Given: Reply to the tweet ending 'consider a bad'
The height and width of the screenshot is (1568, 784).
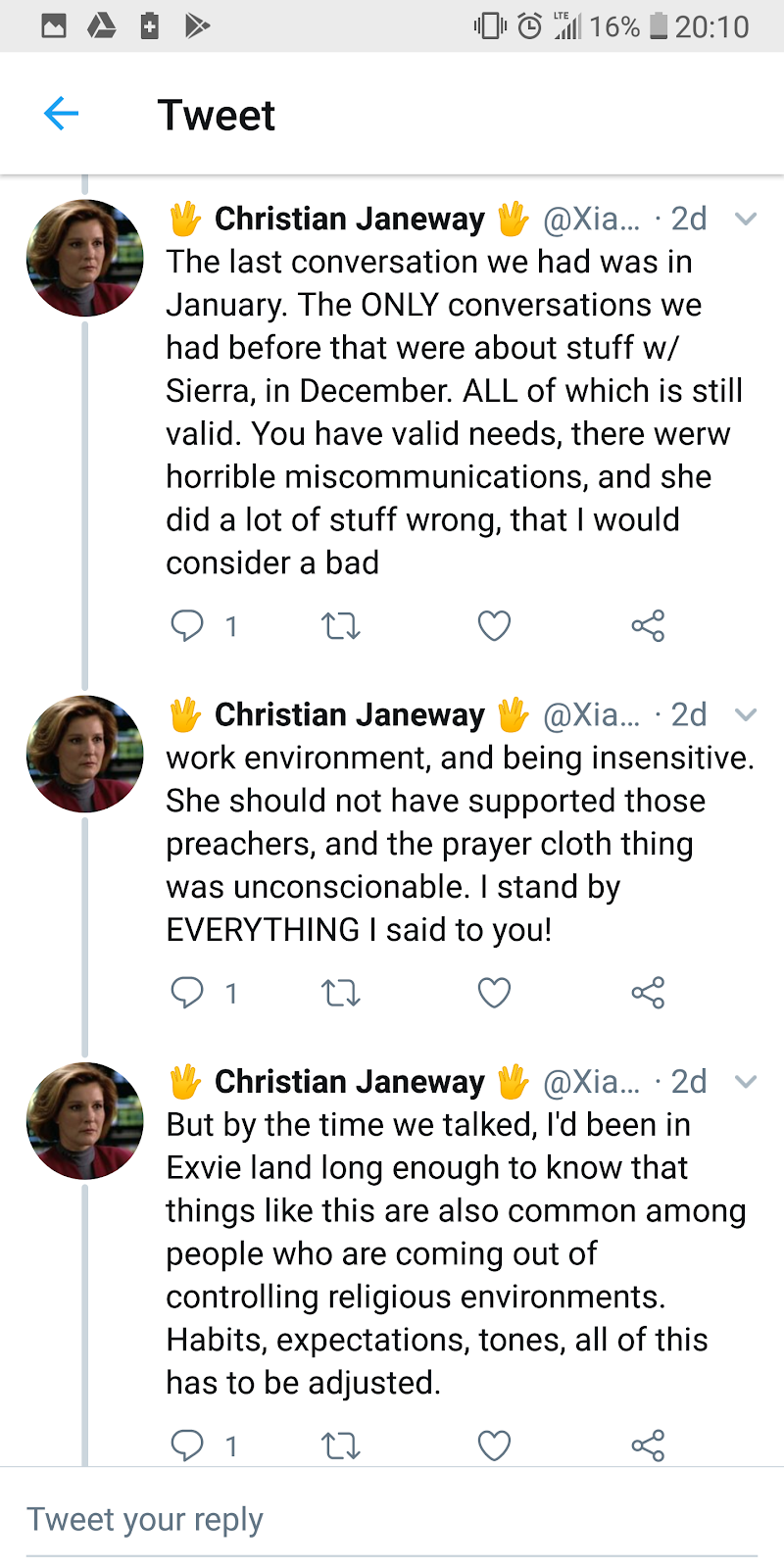Looking at the screenshot, I should (187, 625).
